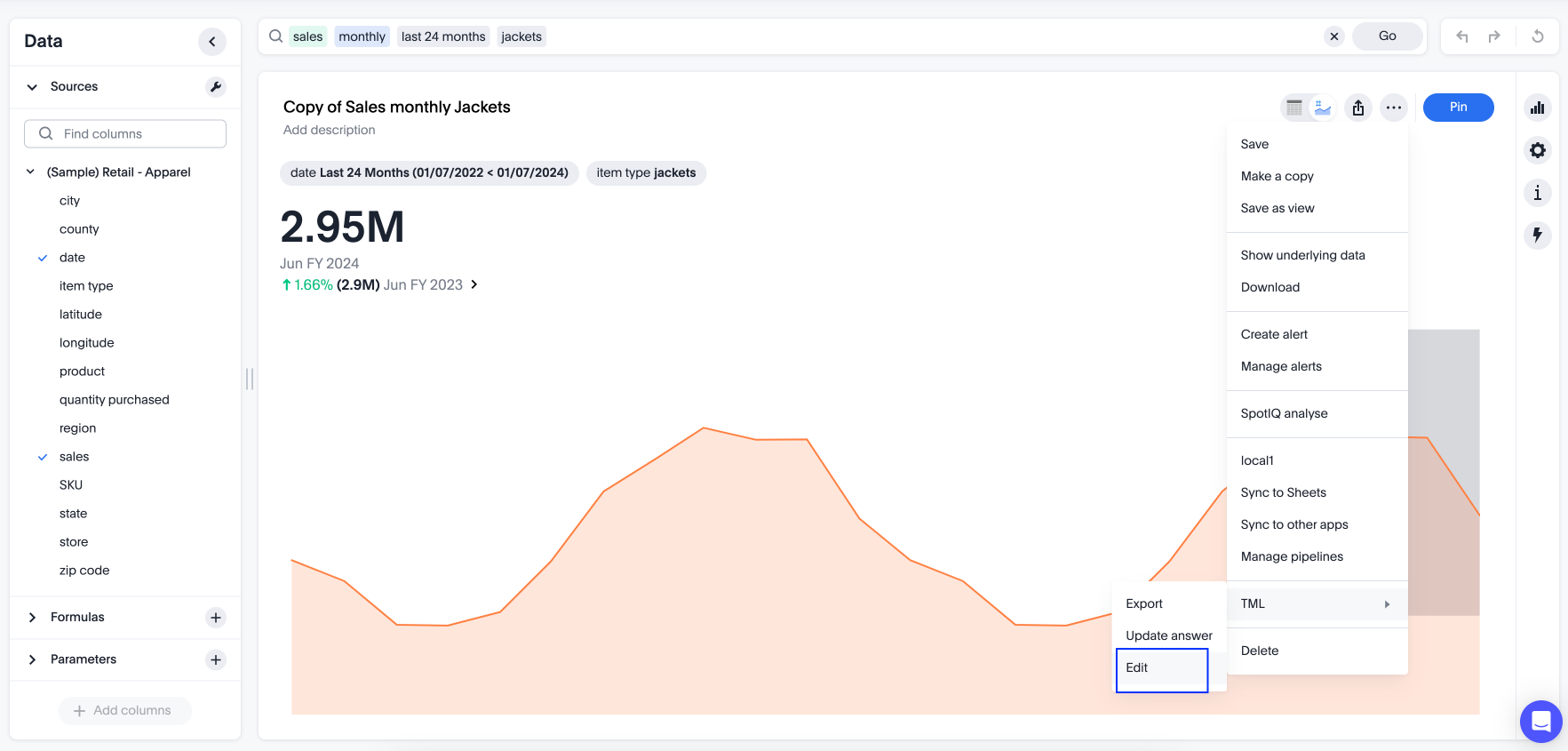Uncheck the sales column
1568x751 pixels.
click(43, 457)
